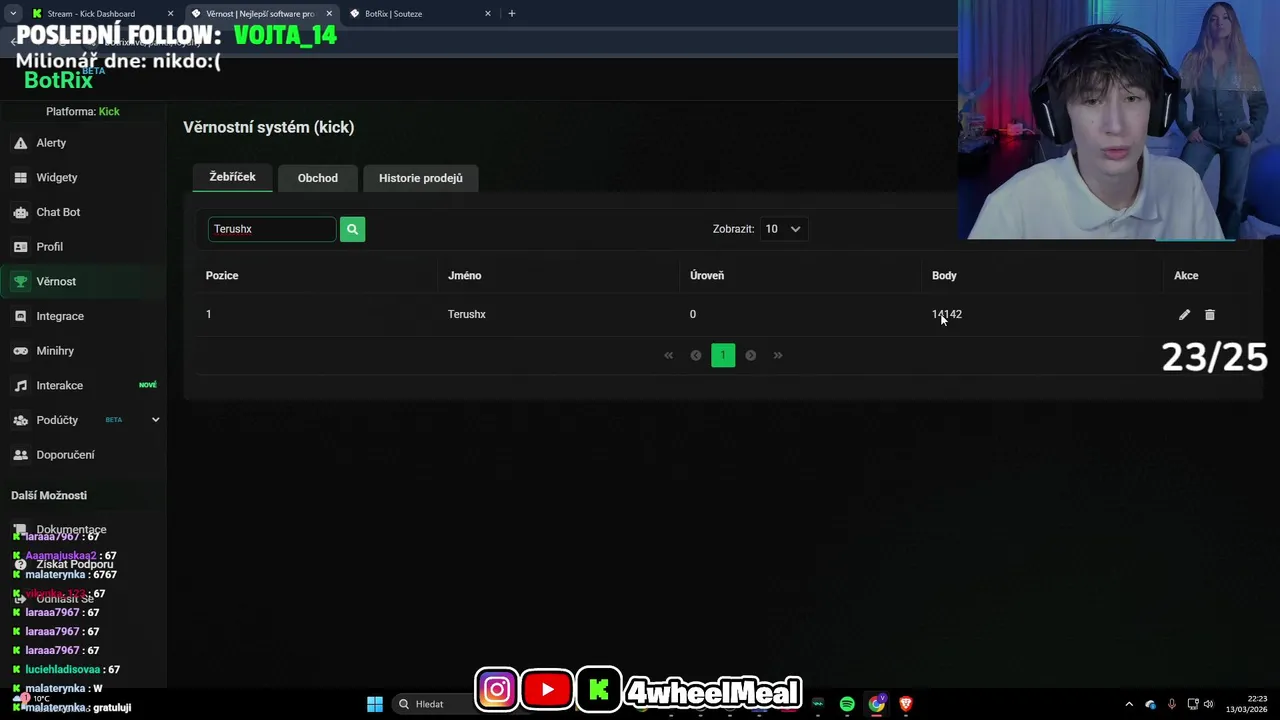Click the Další Možnosti heading
Image resolution: width=1280 pixels, height=720 pixels.
pyautogui.click(x=49, y=496)
